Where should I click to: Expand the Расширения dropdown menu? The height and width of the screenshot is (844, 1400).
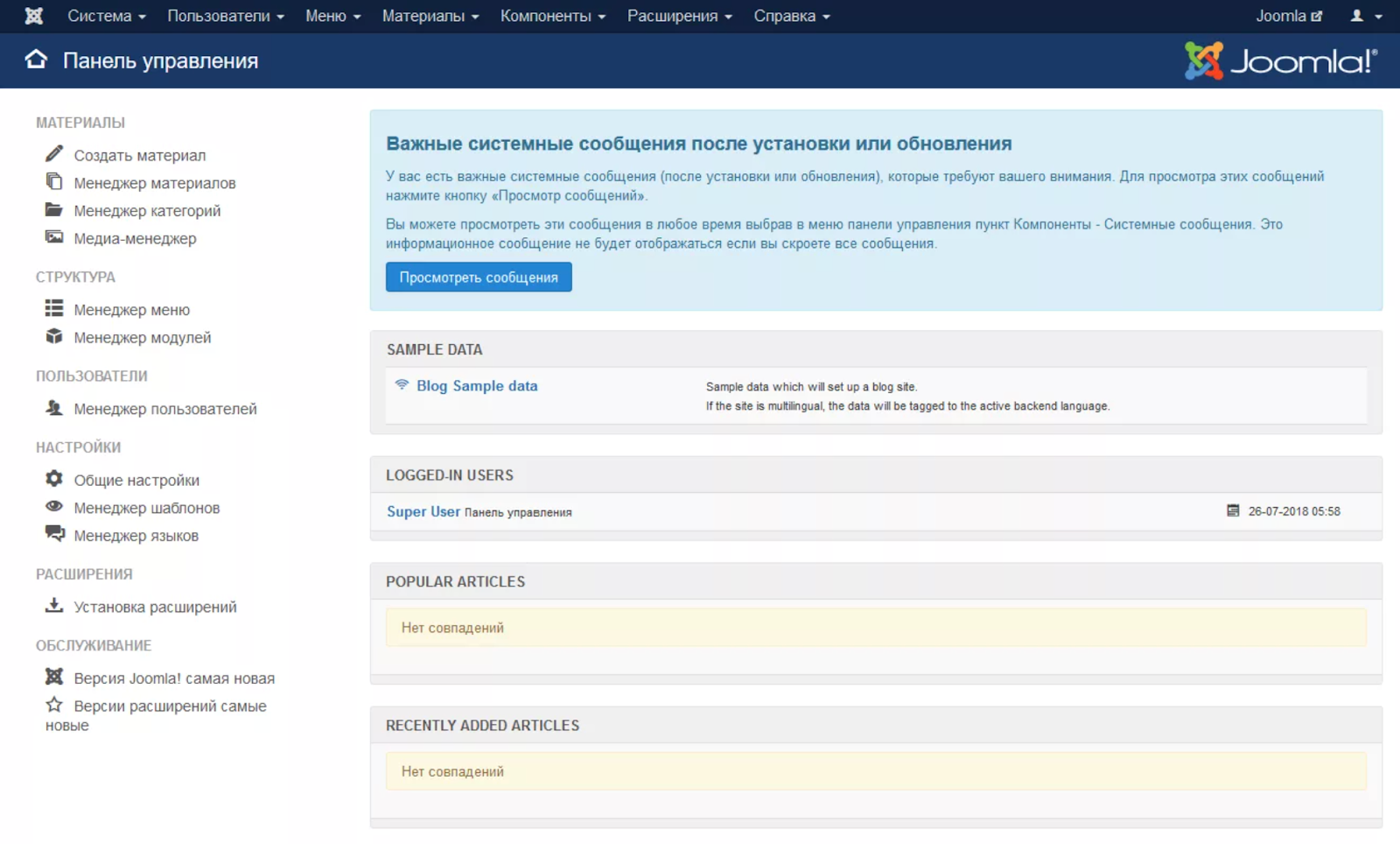pos(679,16)
